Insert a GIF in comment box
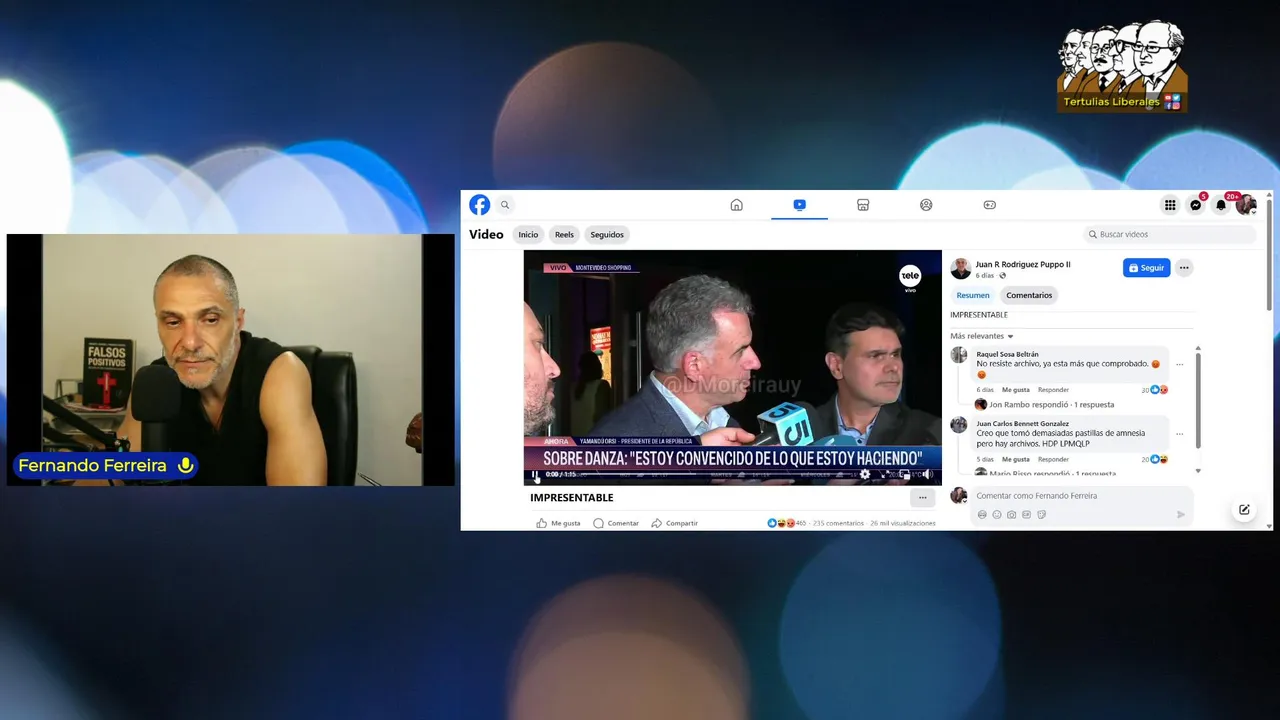This screenshot has height=720, width=1280. point(1026,515)
